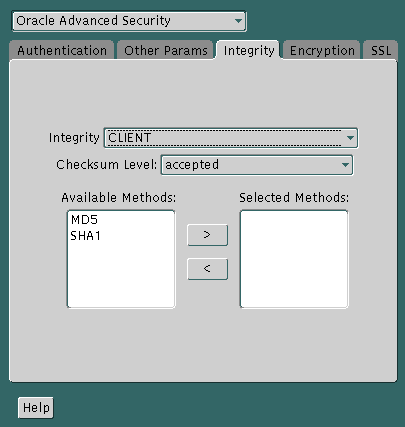Click the Integrity dropdown arrow
Screen dimensions: 405x427
350,138
